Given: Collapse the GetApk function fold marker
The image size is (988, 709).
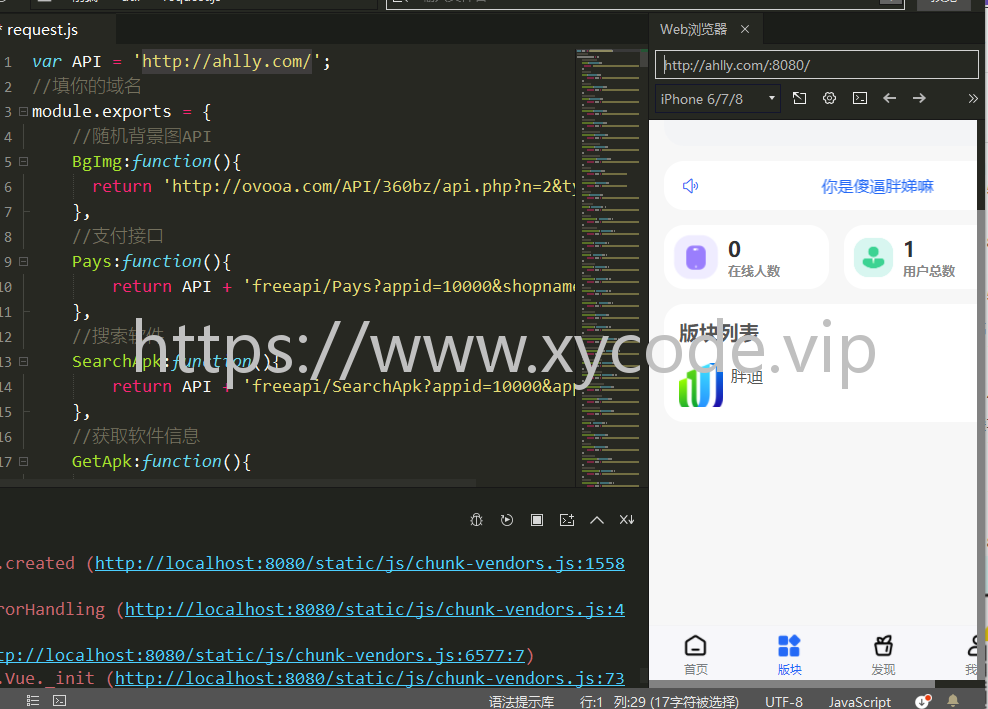Looking at the screenshot, I should pyautogui.click(x=23, y=461).
